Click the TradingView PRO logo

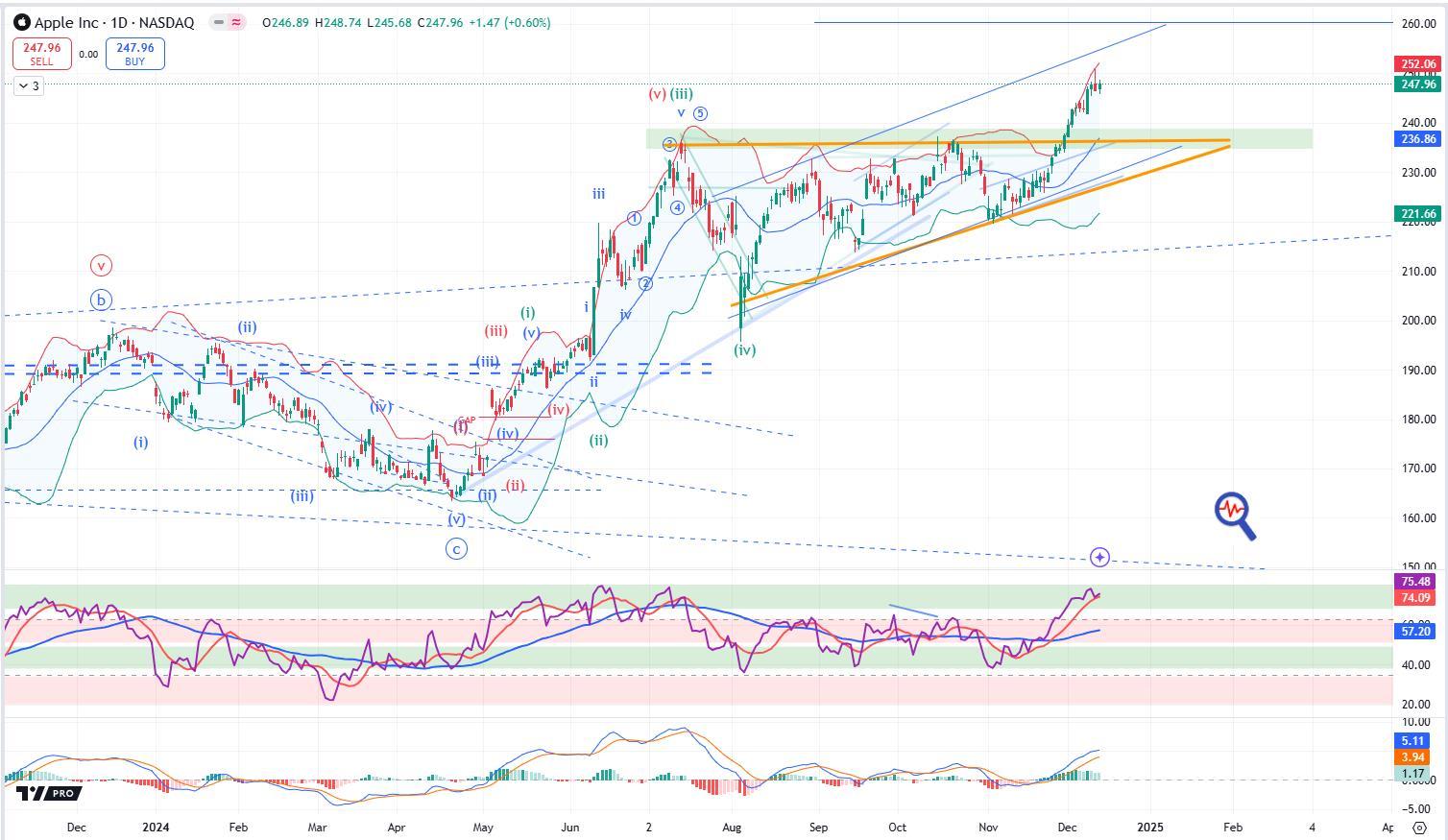coord(49,794)
